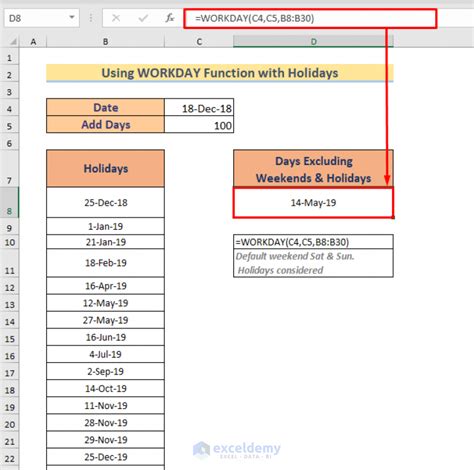Click the Enter checkmark icon in formula bar

pyautogui.click(x=143, y=18)
